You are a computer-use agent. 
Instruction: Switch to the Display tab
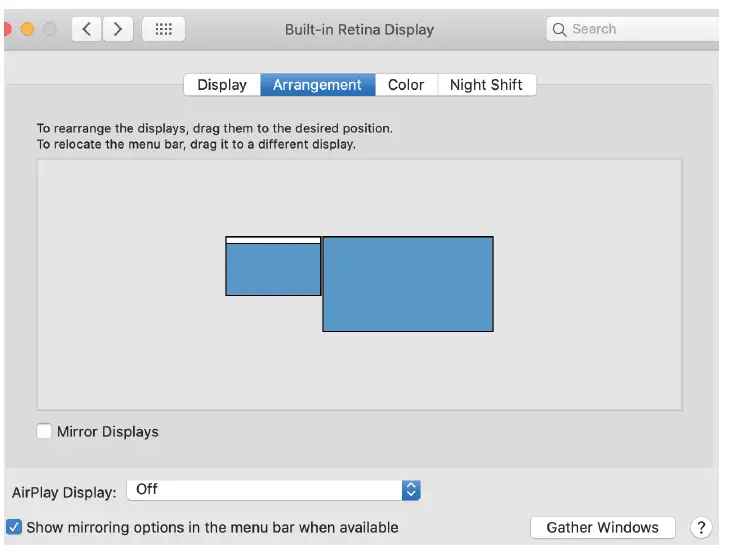click(x=222, y=85)
